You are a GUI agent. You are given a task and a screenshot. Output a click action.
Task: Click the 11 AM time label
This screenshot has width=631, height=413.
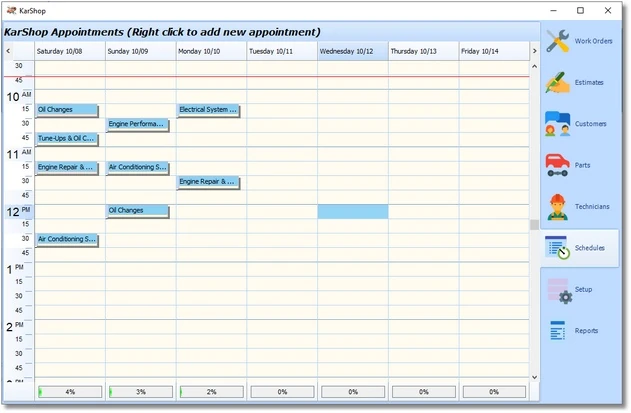coord(19,154)
